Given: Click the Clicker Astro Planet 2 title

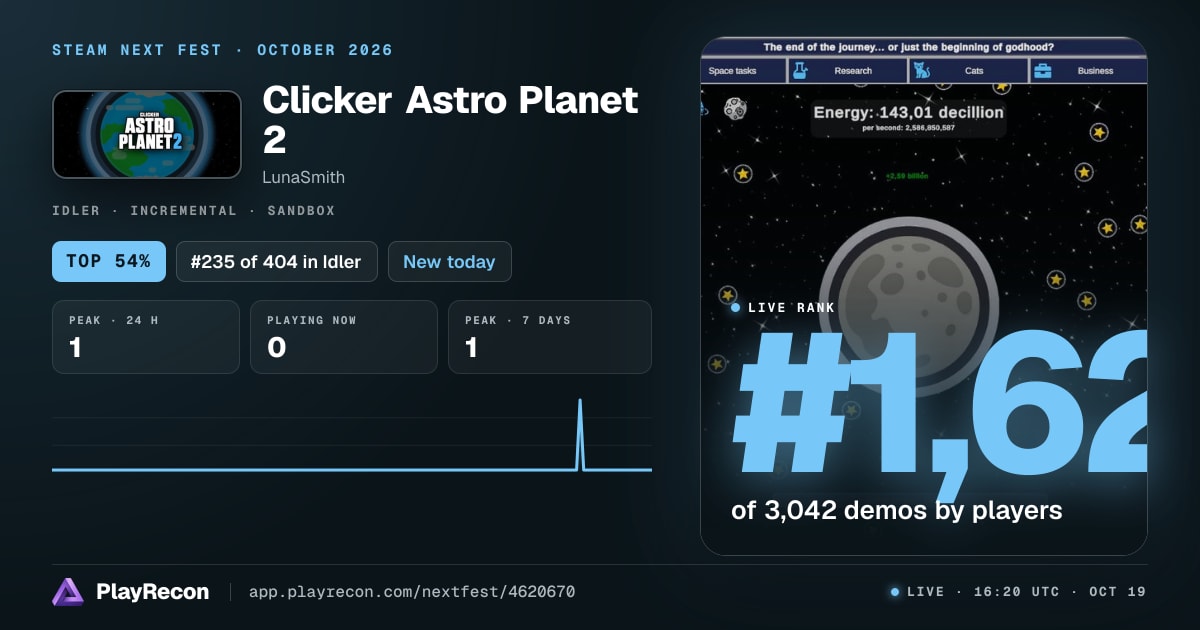Looking at the screenshot, I should click(x=450, y=119).
